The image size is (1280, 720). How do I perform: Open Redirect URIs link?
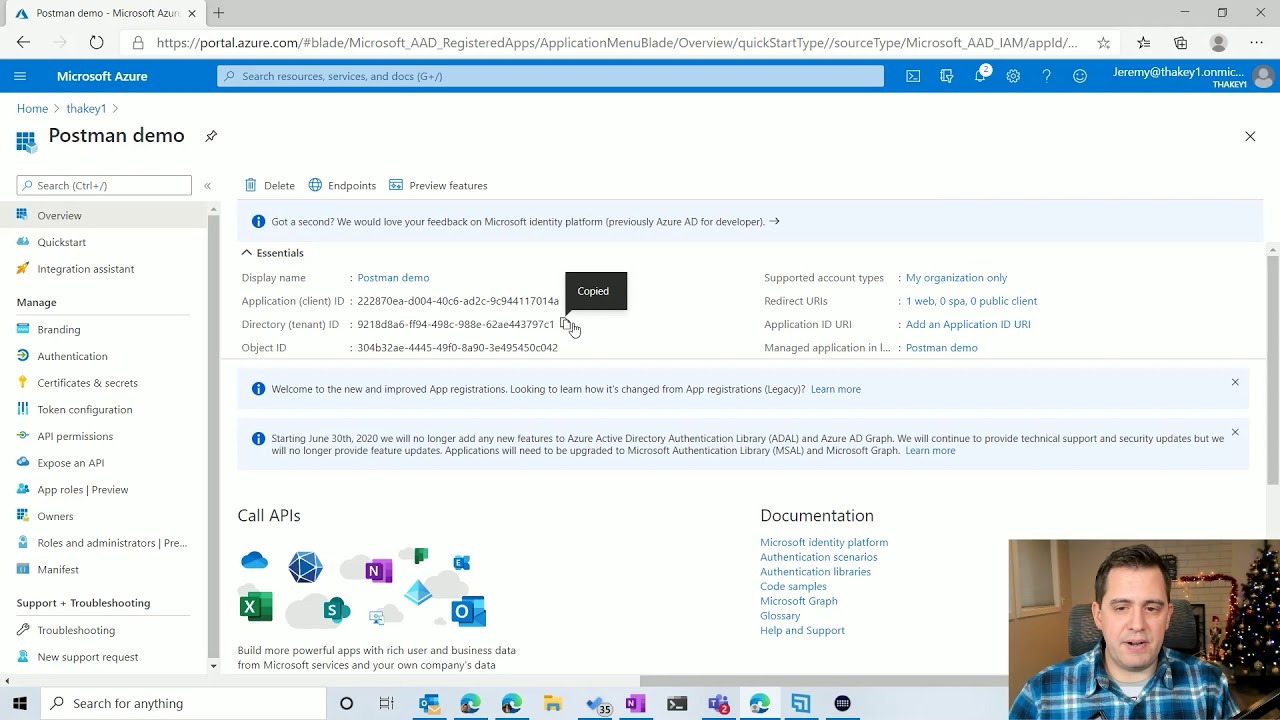coord(971,301)
